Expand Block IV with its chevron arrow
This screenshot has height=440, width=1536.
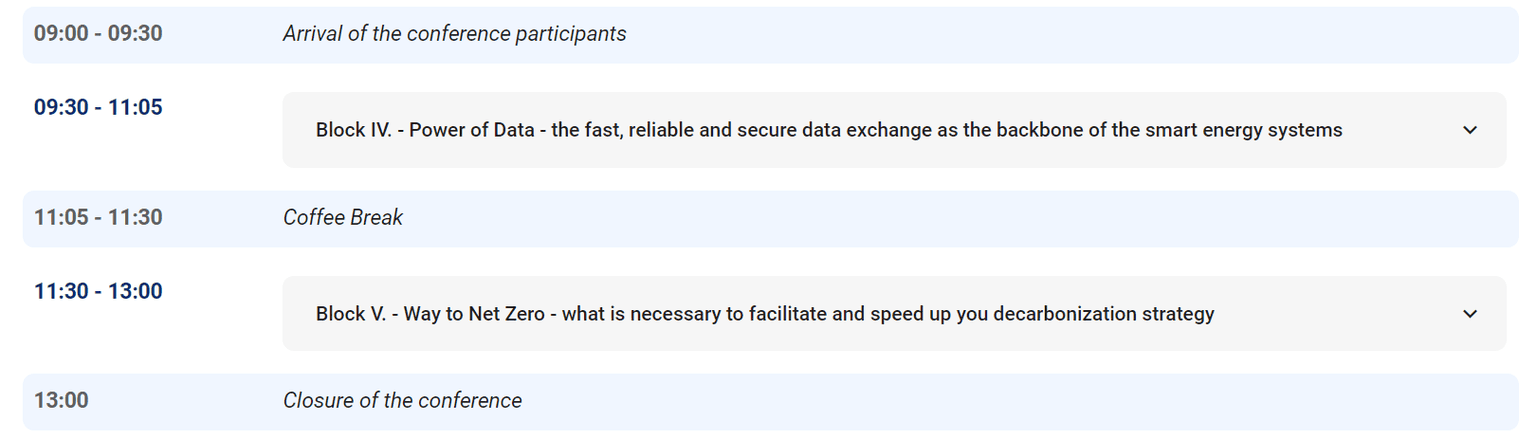[x=1469, y=130]
